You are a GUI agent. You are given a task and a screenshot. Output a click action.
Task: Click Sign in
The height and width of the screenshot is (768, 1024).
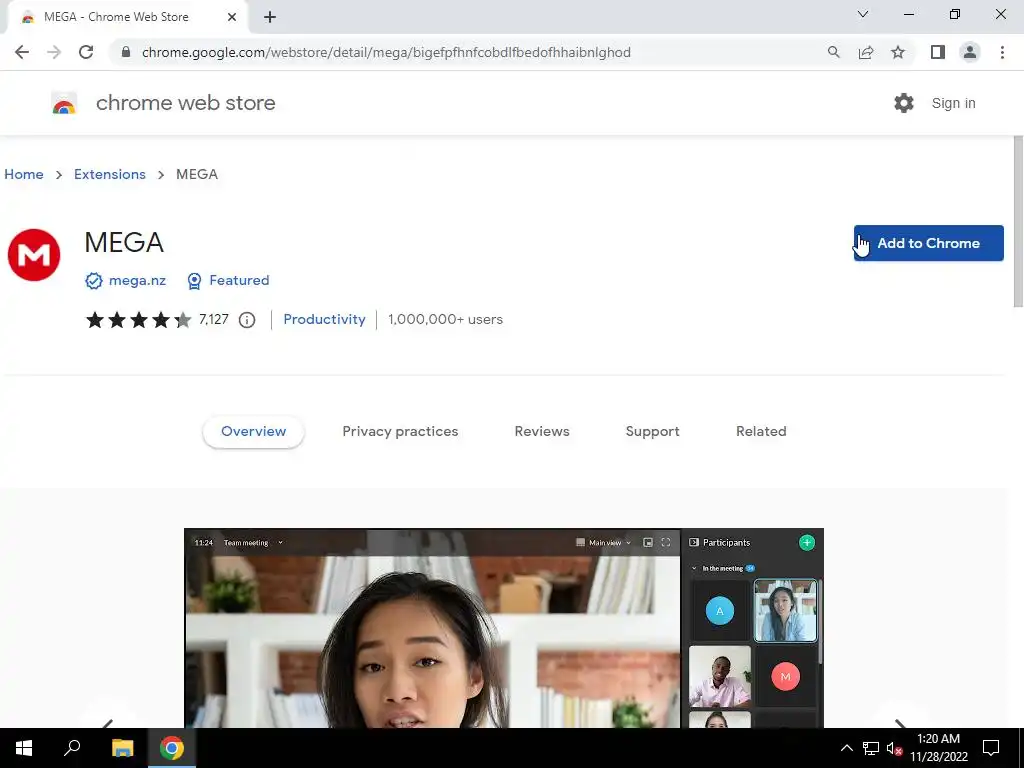tap(953, 103)
